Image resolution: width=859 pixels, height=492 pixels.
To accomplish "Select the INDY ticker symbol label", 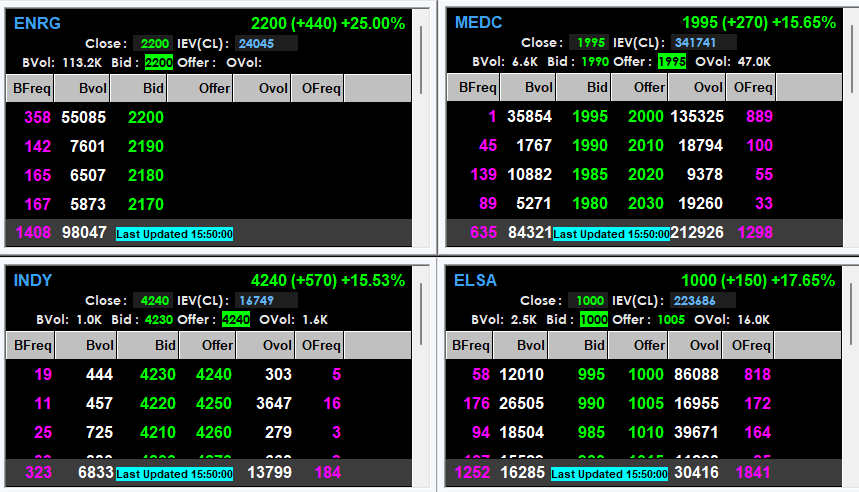I will point(33,281).
